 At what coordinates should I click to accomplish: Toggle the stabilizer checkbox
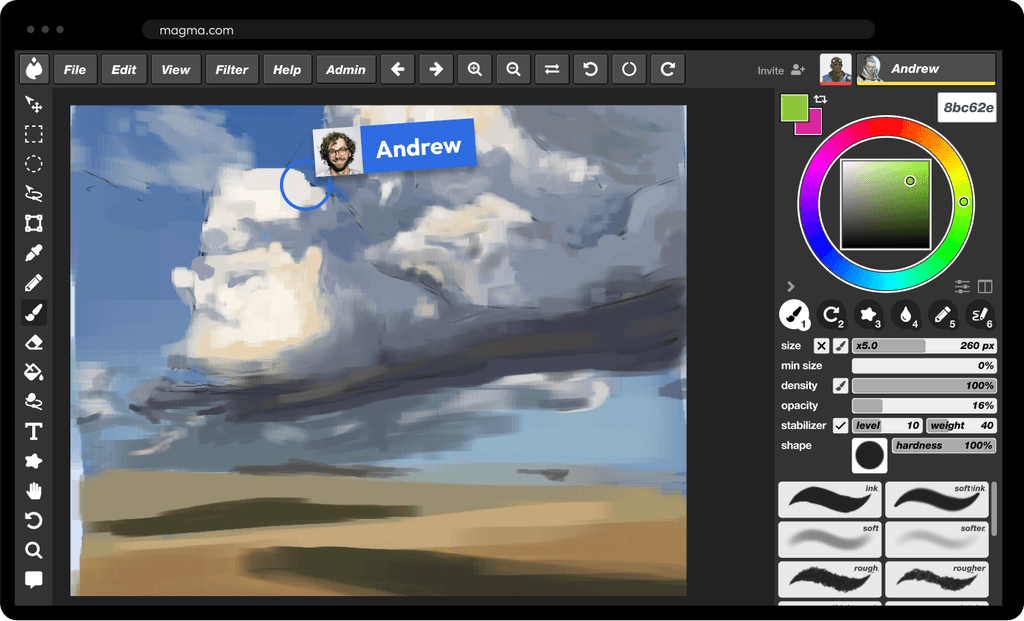click(x=841, y=425)
